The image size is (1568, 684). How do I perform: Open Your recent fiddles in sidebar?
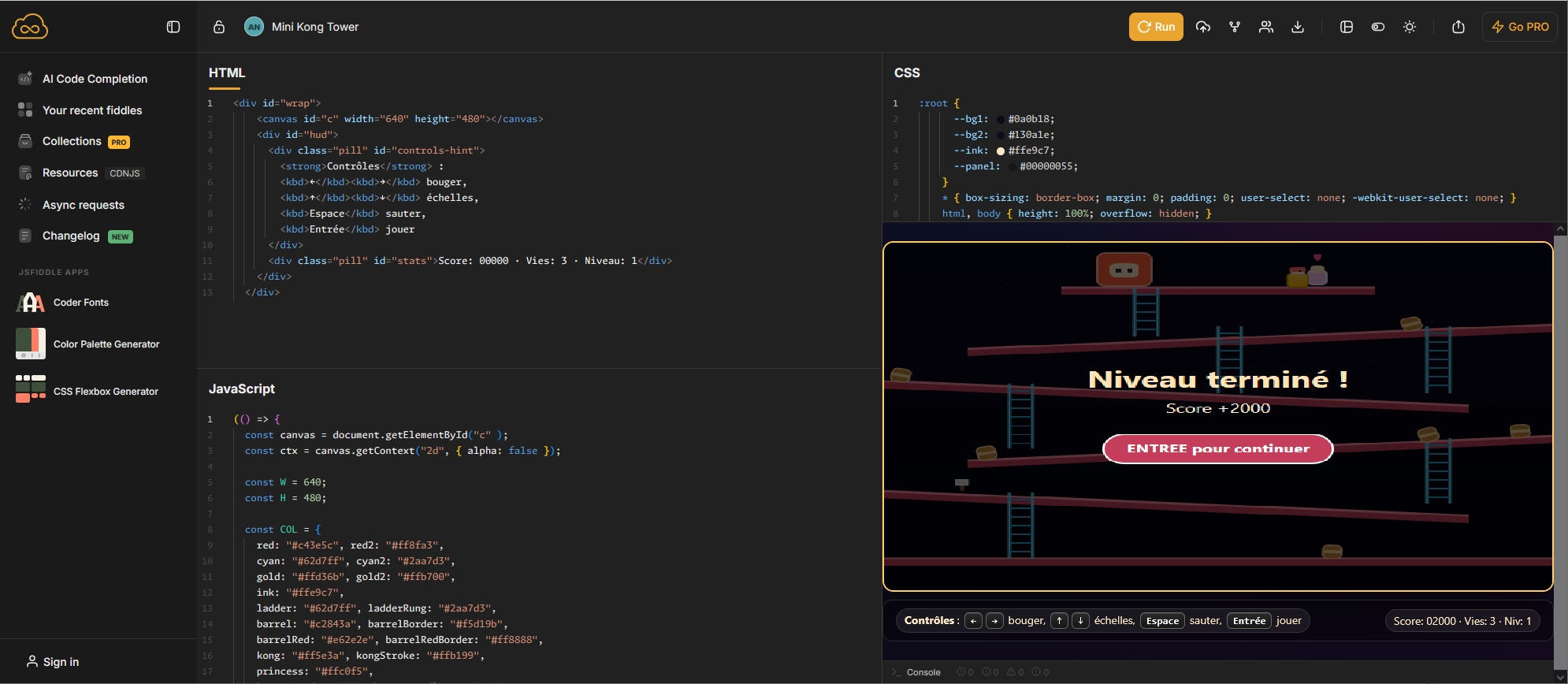(x=91, y=110)
